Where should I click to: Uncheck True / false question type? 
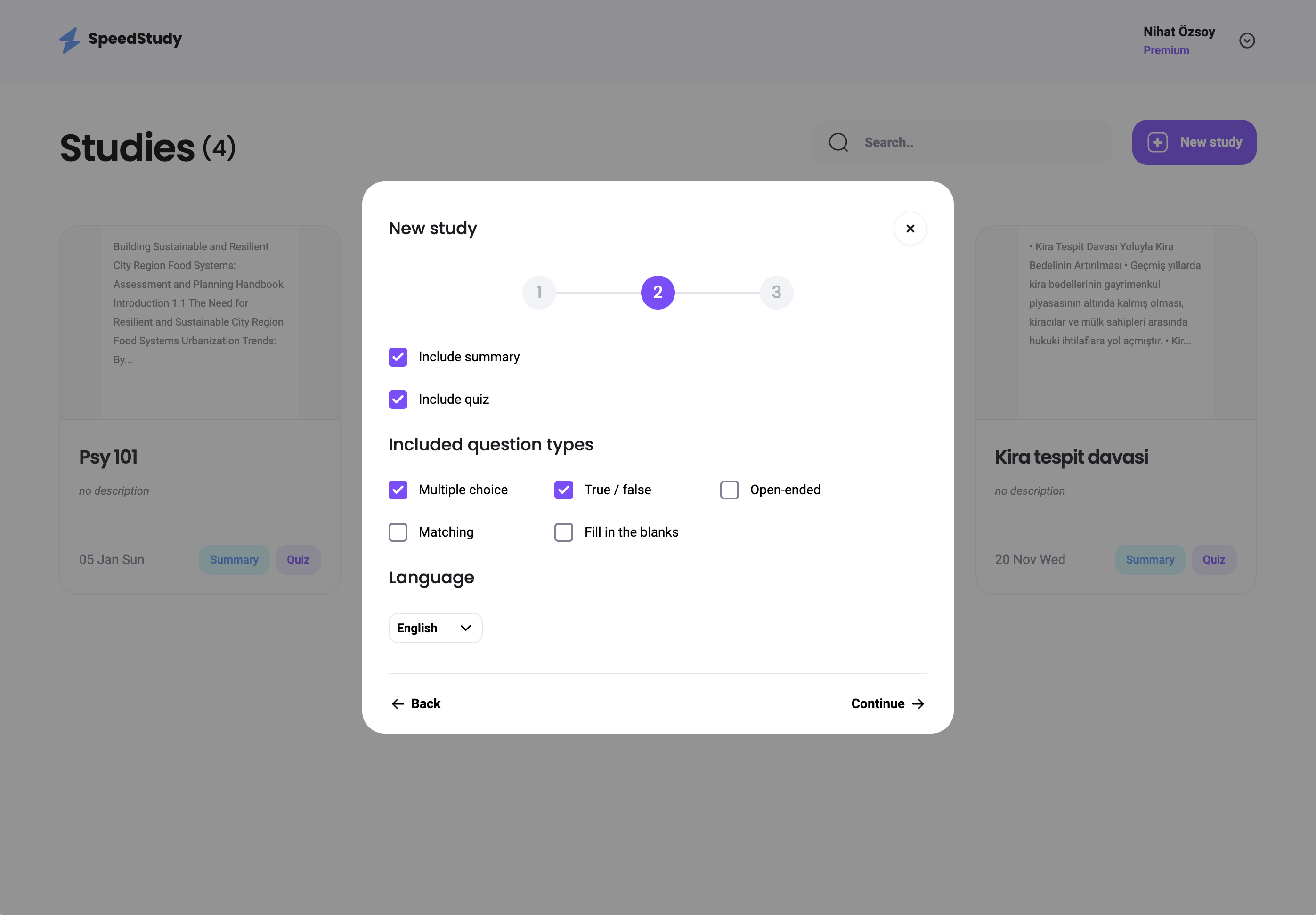(x=563, y=490)
